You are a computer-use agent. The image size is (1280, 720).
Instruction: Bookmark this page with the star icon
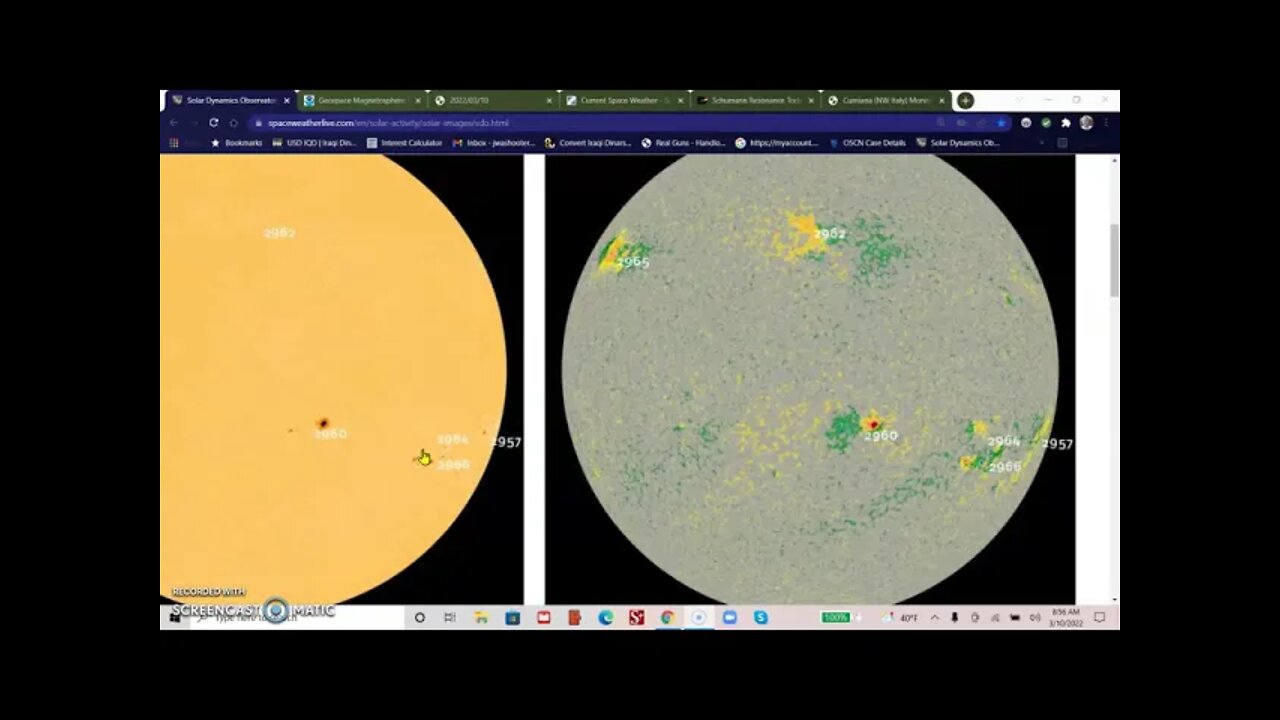click(x=1001, y=123)
